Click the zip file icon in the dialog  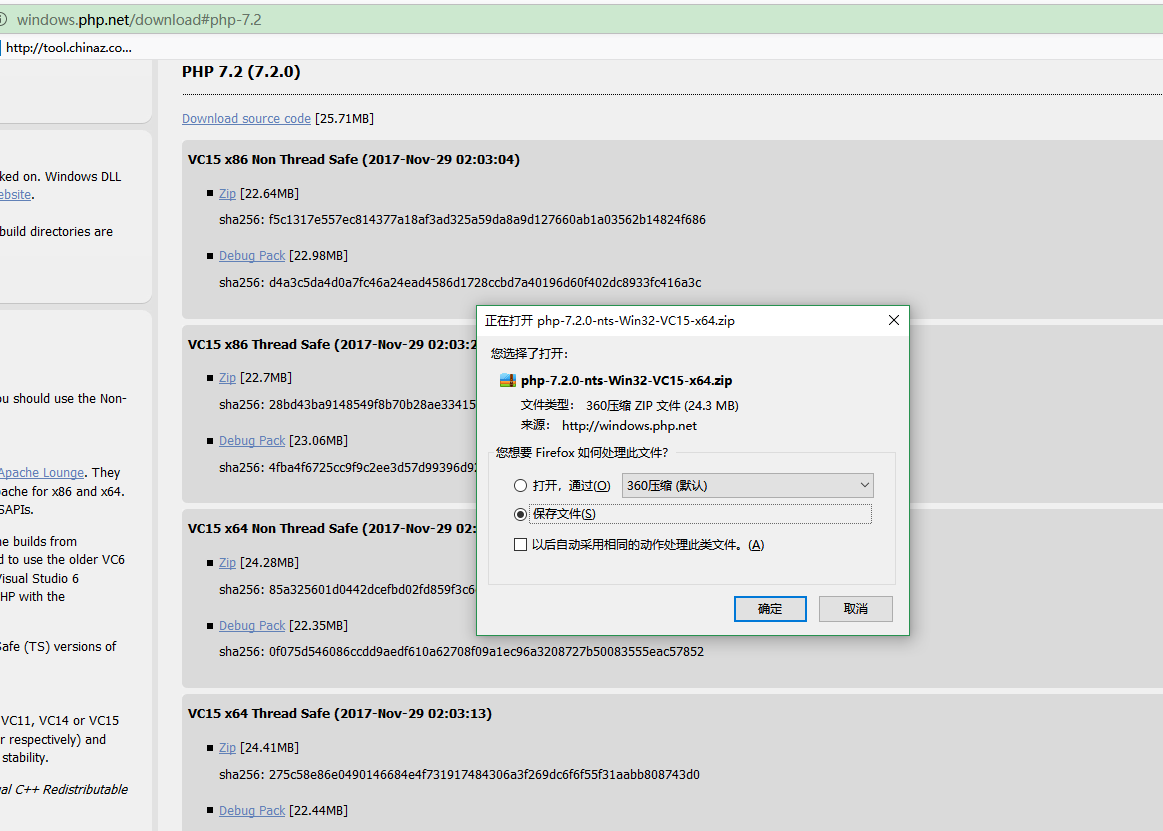point(508,381)
